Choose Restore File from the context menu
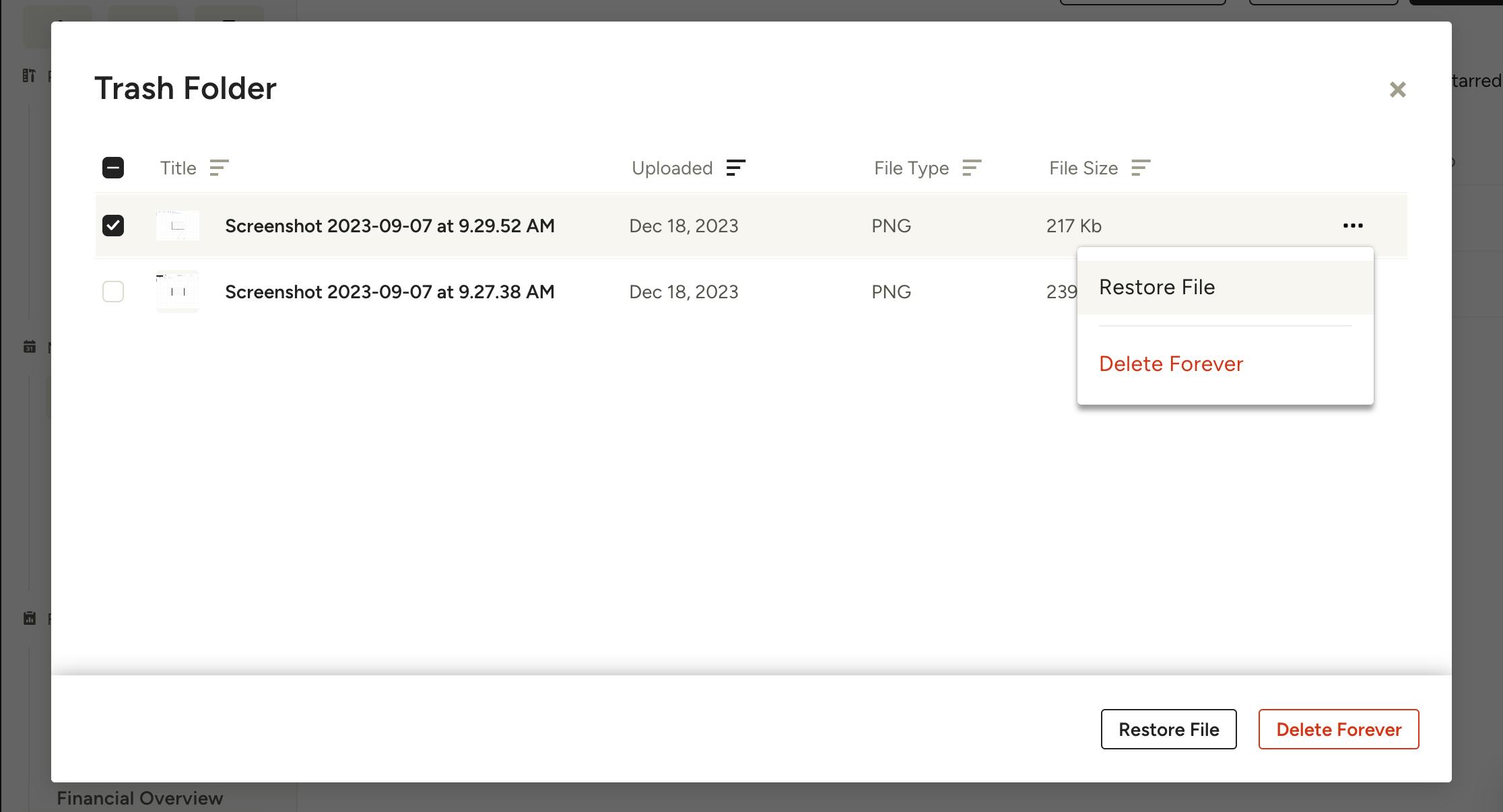This screenshot has width=1503, height=812. click(x=1157, y=287)
